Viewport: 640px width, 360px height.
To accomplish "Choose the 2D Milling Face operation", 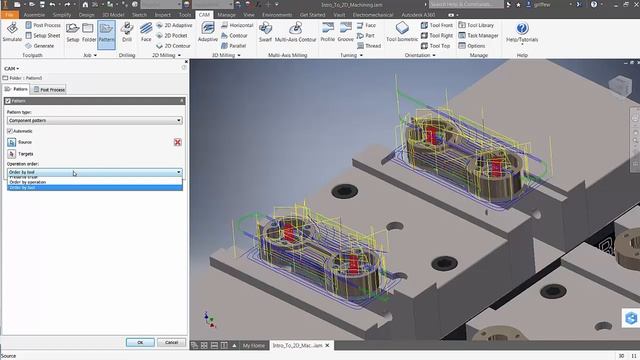I will coord(146,32).
